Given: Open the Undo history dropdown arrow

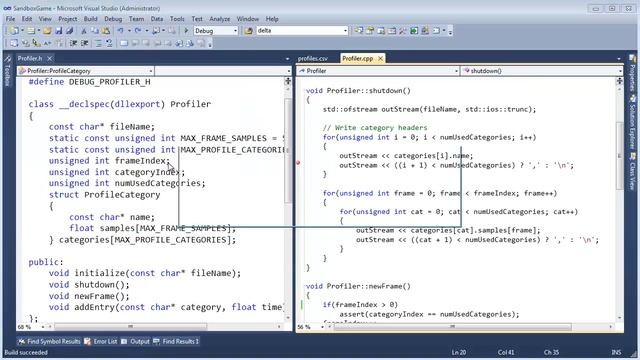Looking at the screenshot, I should point(129,31).
